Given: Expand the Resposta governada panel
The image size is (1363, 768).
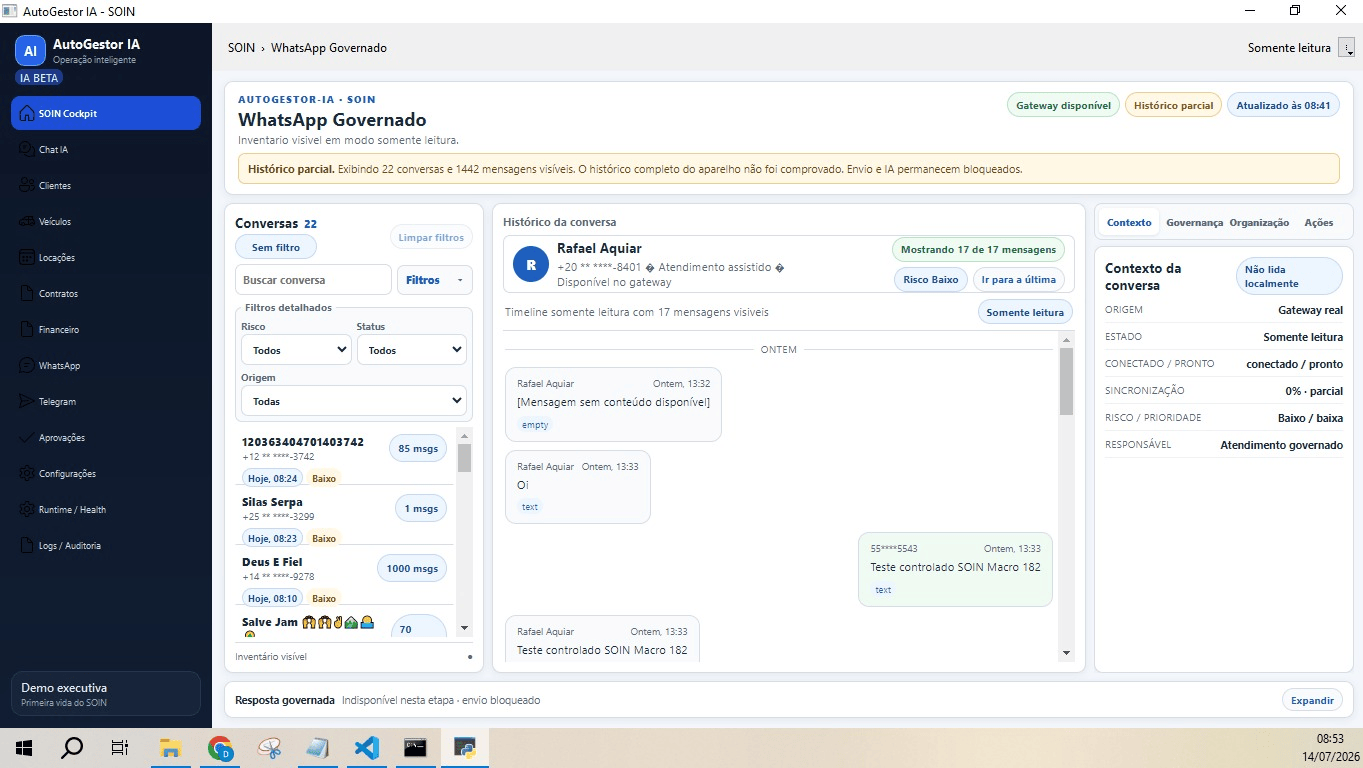Looking at the screenshot, I should (x=1312, y=700).
